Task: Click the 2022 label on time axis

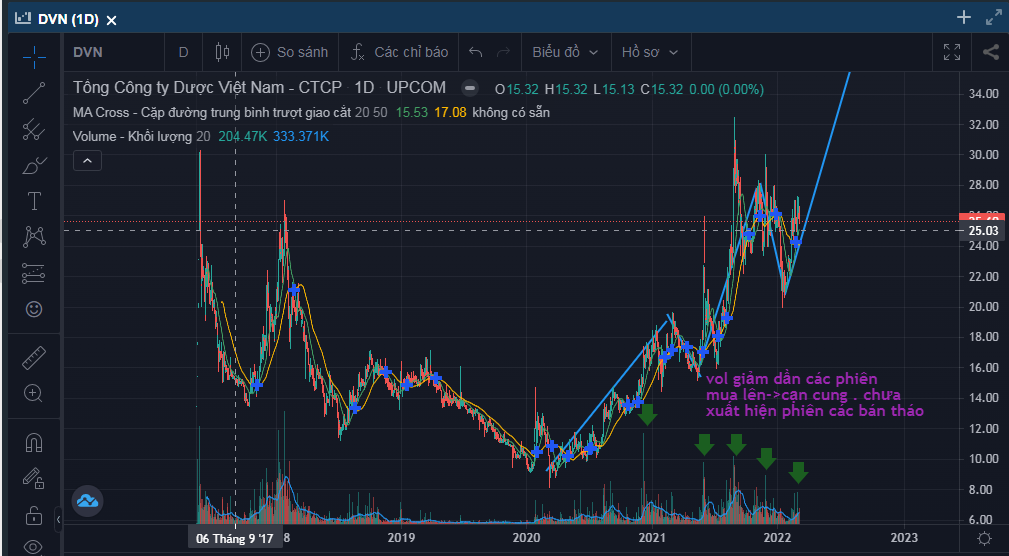Action: click(x=778, y=538)
